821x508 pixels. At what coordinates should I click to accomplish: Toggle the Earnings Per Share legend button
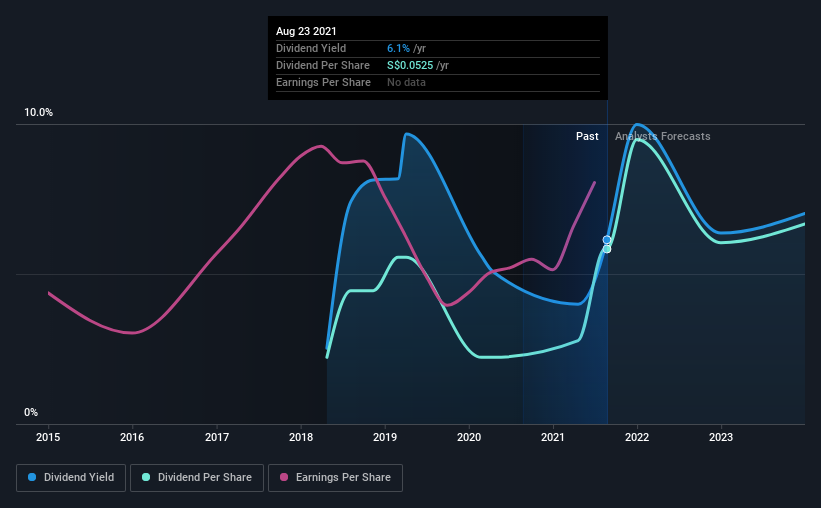tap(335, 478)
